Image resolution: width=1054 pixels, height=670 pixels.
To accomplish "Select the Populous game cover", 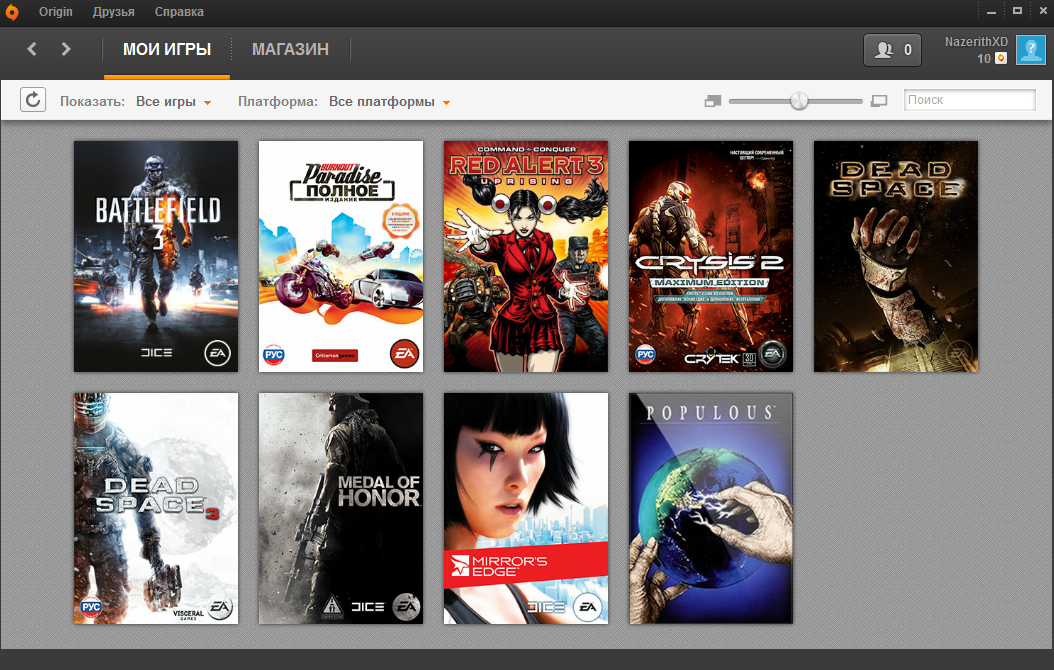I will click(711, 508).
